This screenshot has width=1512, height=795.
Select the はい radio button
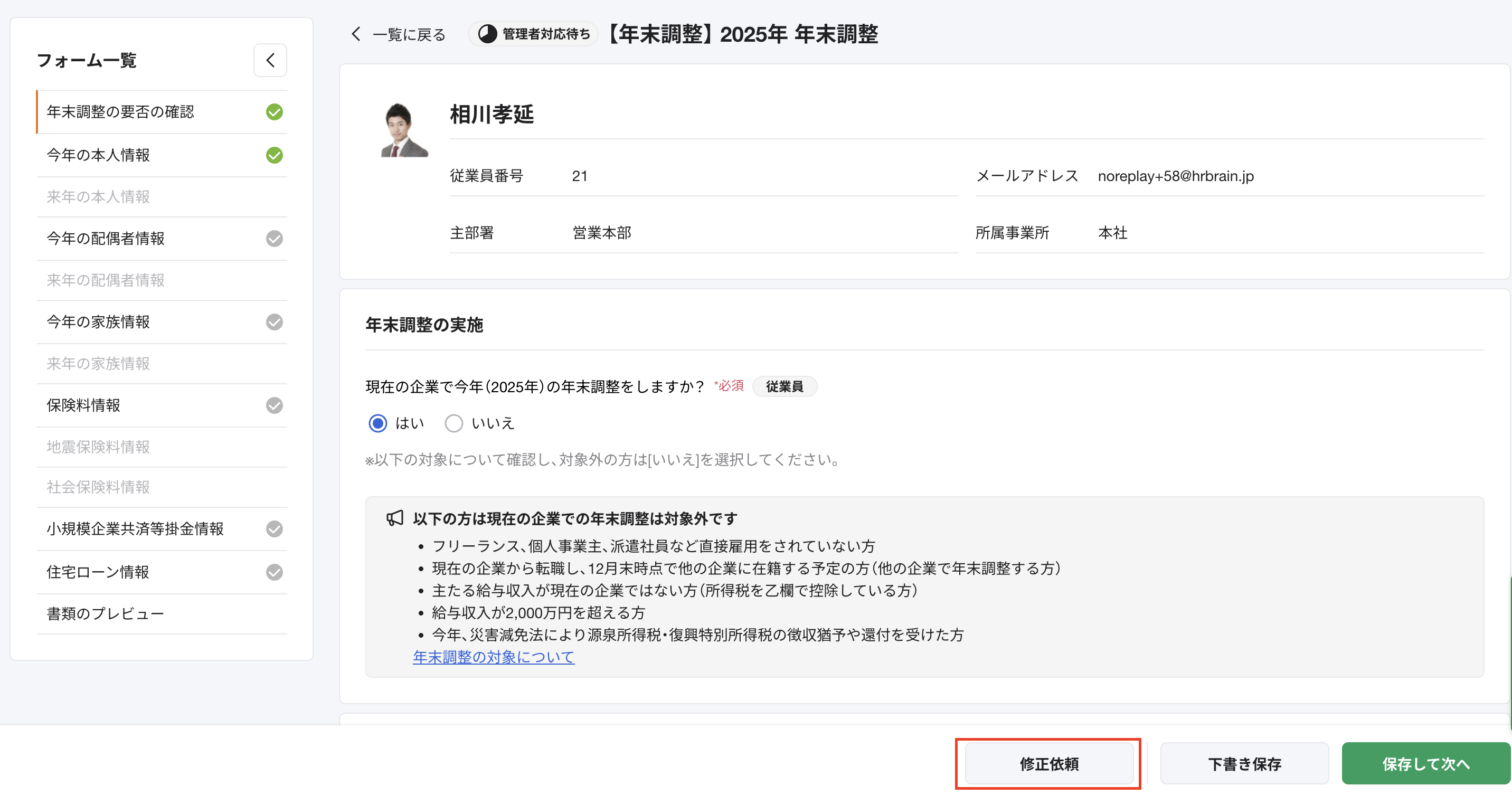click(x=378, y=423)
